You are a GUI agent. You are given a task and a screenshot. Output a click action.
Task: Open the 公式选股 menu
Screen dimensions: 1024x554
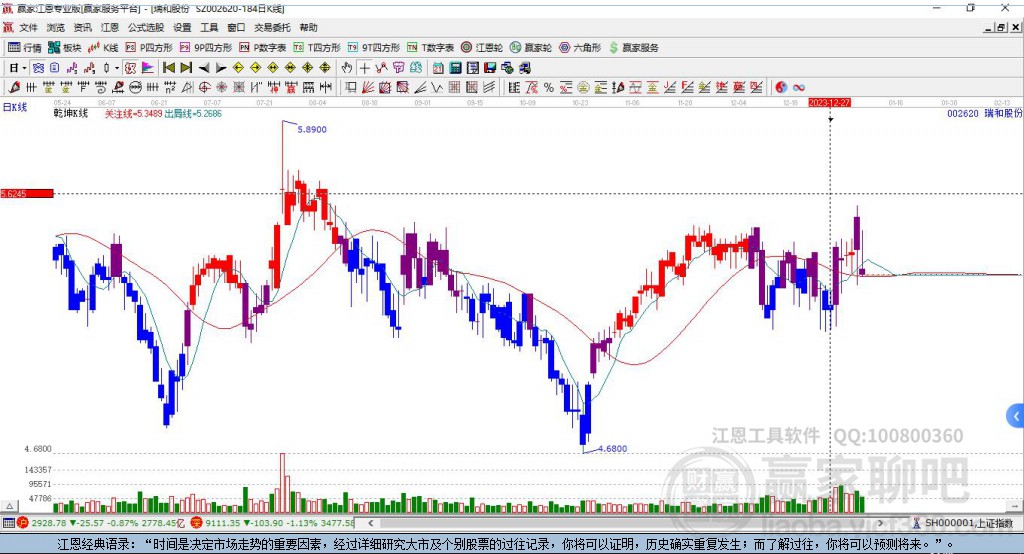coord(146,27)
